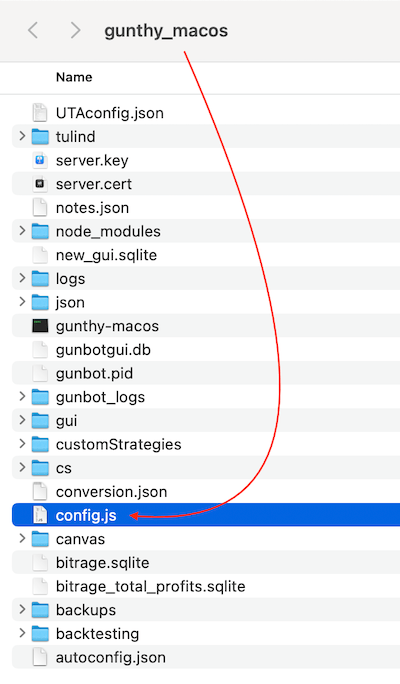Screen dimensions: 400x684
Task: Click the server.key keychain icon
Action: [x=40, y=160]
